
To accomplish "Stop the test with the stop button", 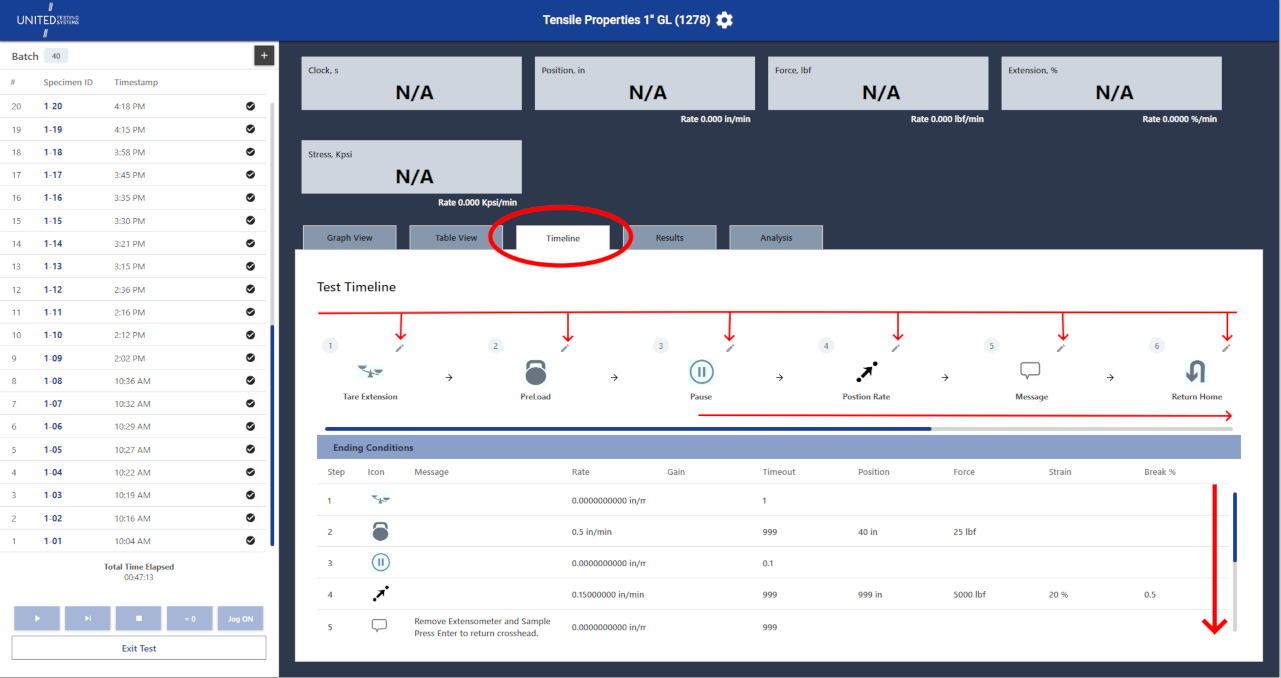I will (x=138, y=619).
